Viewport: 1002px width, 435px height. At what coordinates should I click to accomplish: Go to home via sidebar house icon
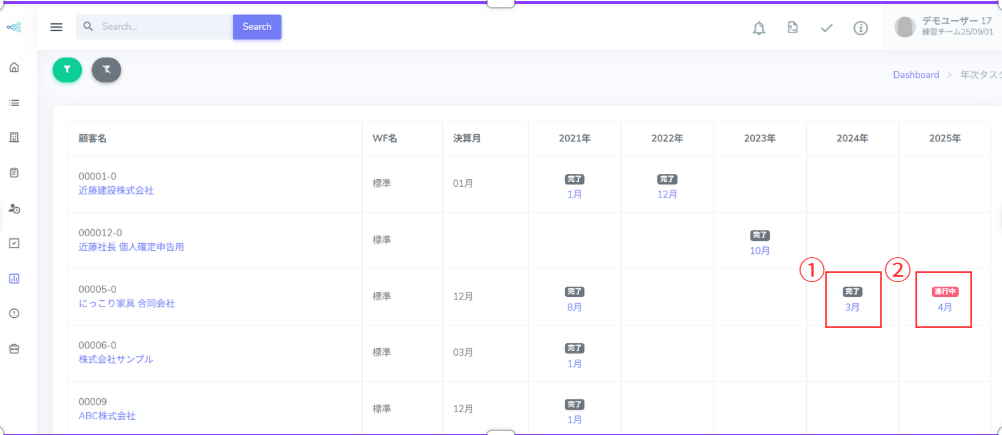(x=14, y=68)
